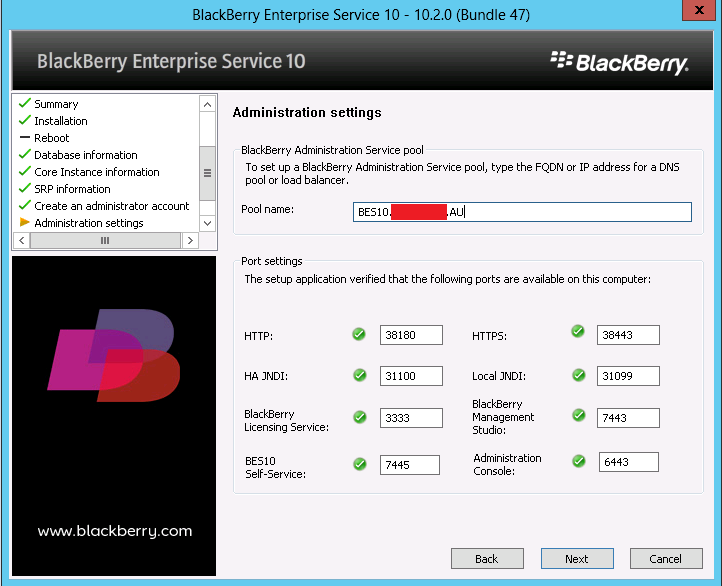Viewport: 722px width, 586px height.
Task: Click the checkmark icon beside Database information
Action: [x=25, y=154]
